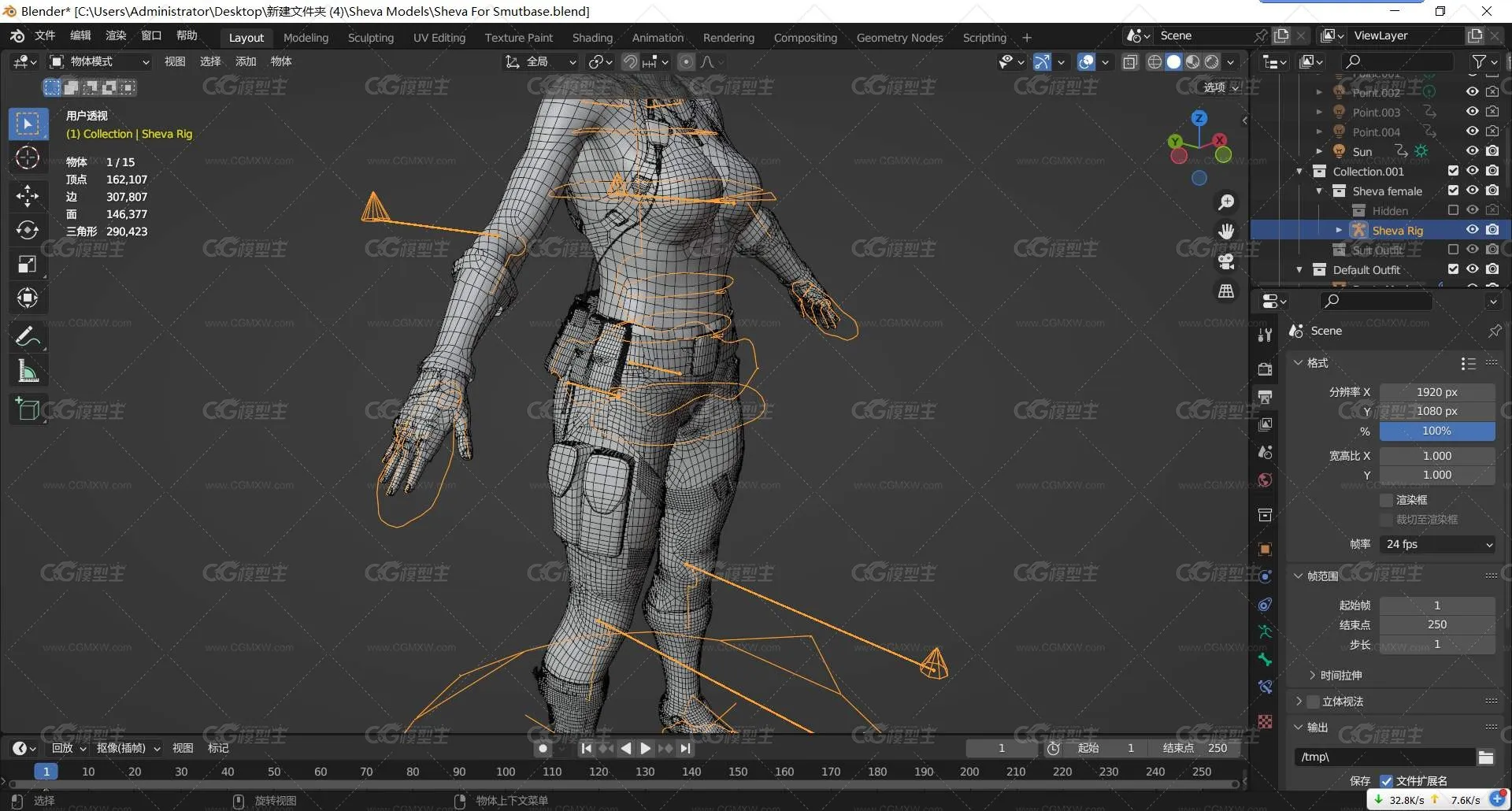This screenshot has width=1512, height=811.
Task: Open the Bone properties tab
Action: pos(1265,660)
